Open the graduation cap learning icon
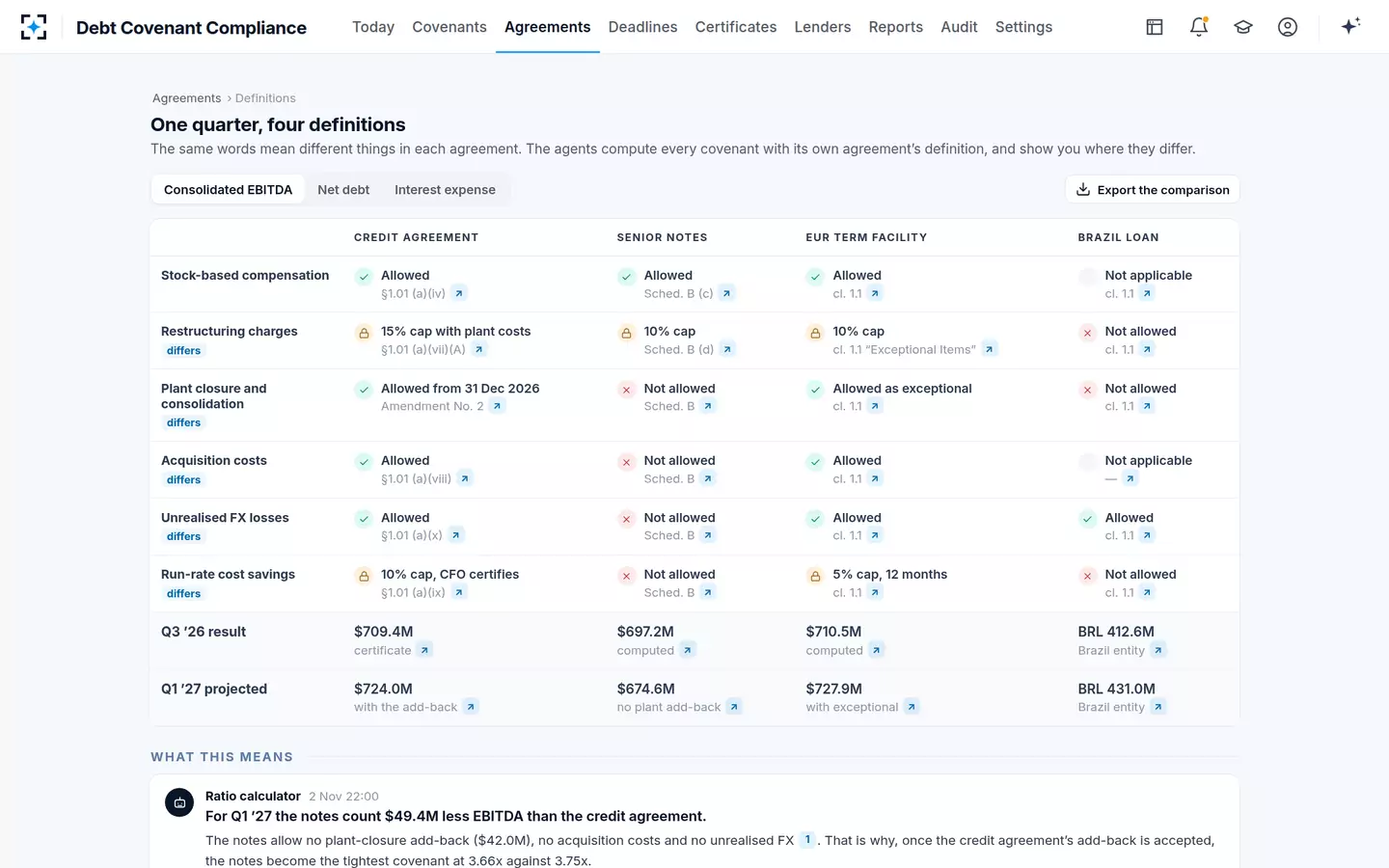The width and height of the screenshot is (1389, 868). point(1243,27)
